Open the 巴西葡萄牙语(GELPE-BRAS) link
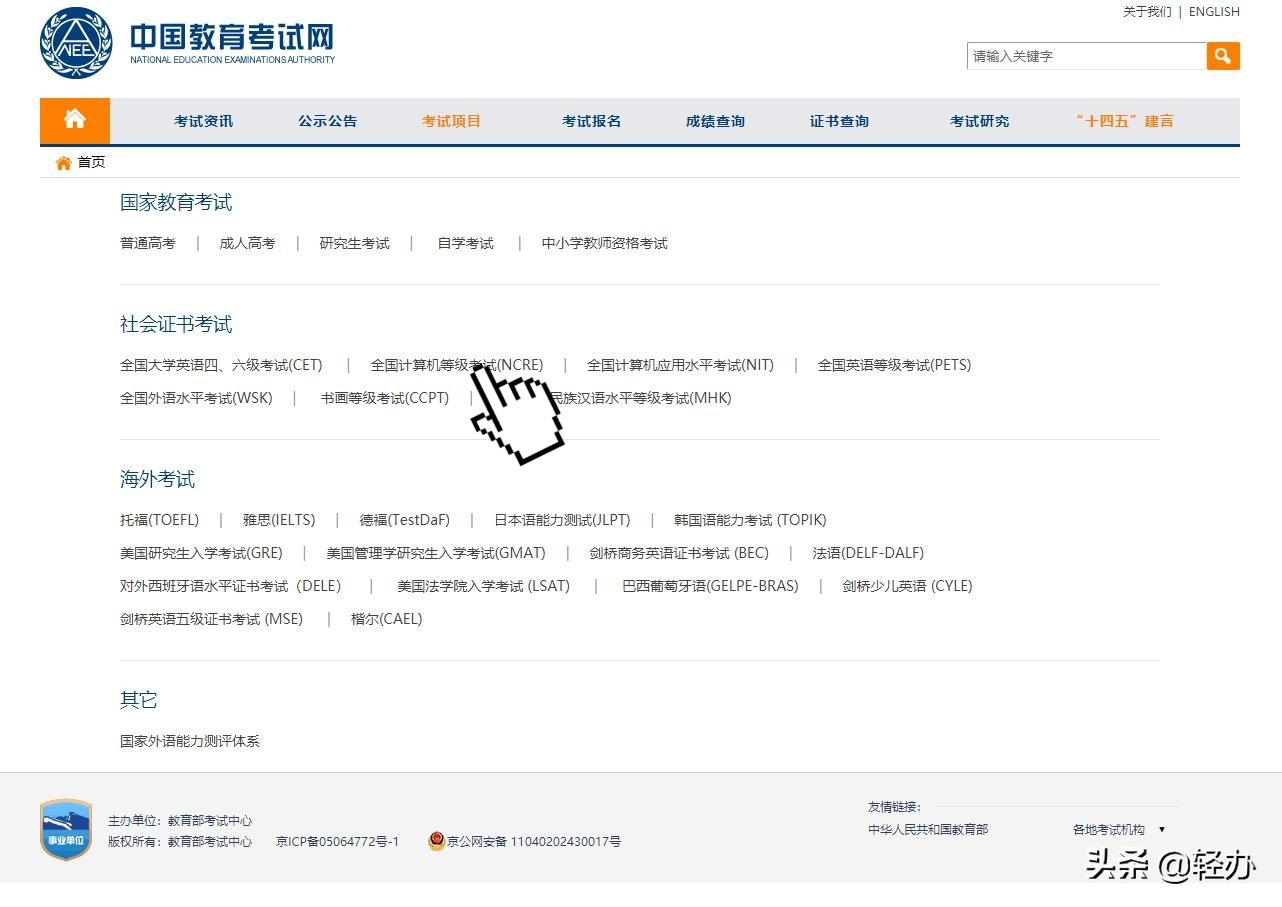This screenshot has height=907, width=1282. click(711, 586)
